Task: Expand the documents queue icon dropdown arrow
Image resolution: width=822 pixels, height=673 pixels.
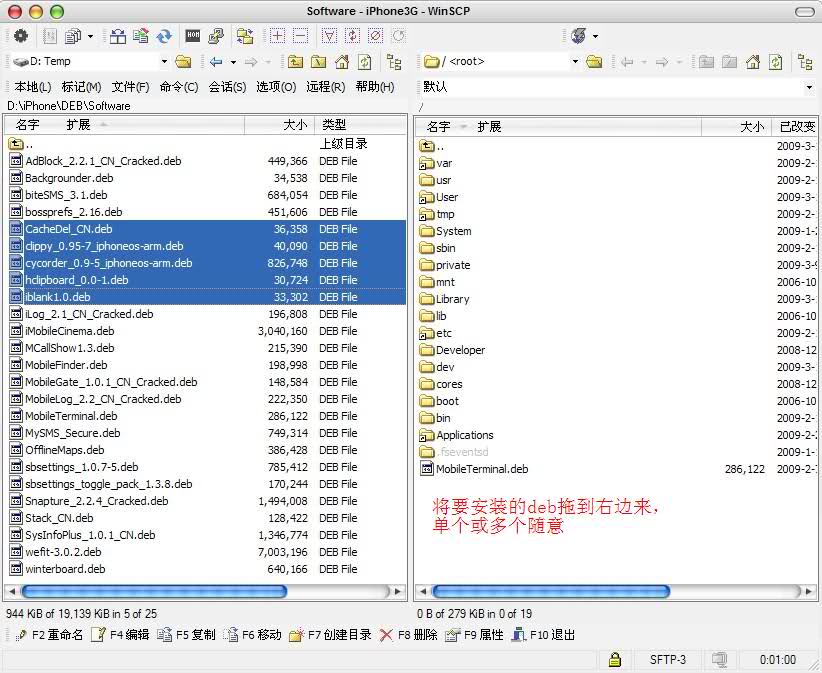Action: click(90, 36)
